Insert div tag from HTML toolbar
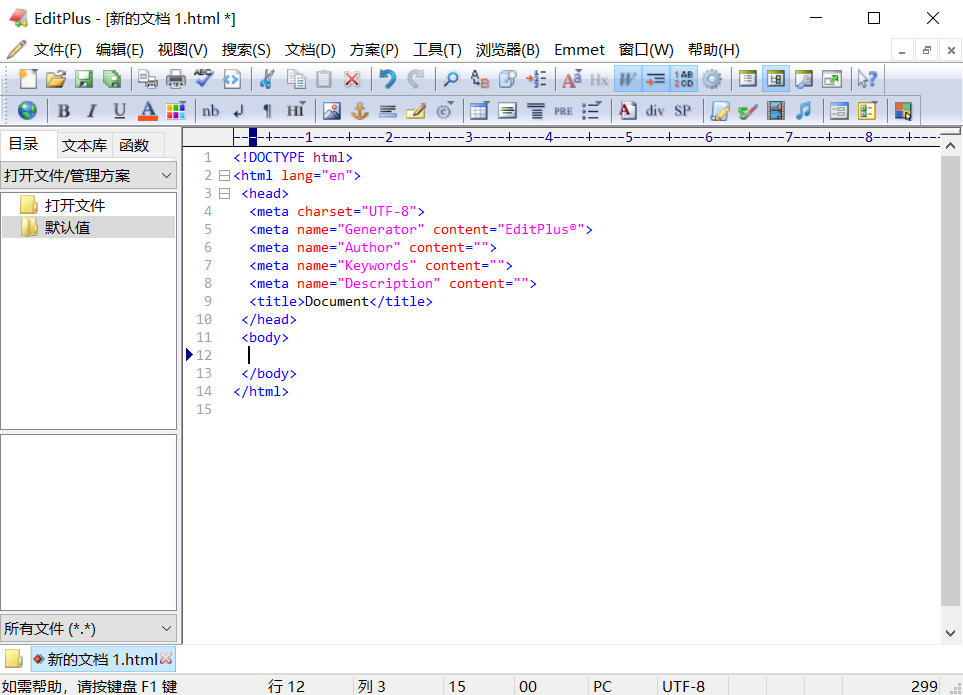The width and height of the screenshot is (963, 695). point(655,111)
